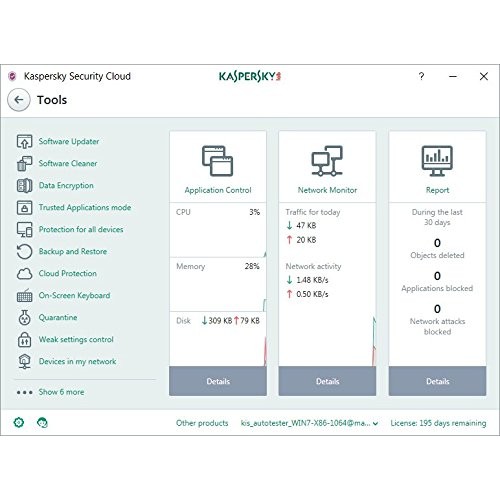Click the Data Encryption icon
The width and height of the screenshot is (500, 500).
coord(24,185)
